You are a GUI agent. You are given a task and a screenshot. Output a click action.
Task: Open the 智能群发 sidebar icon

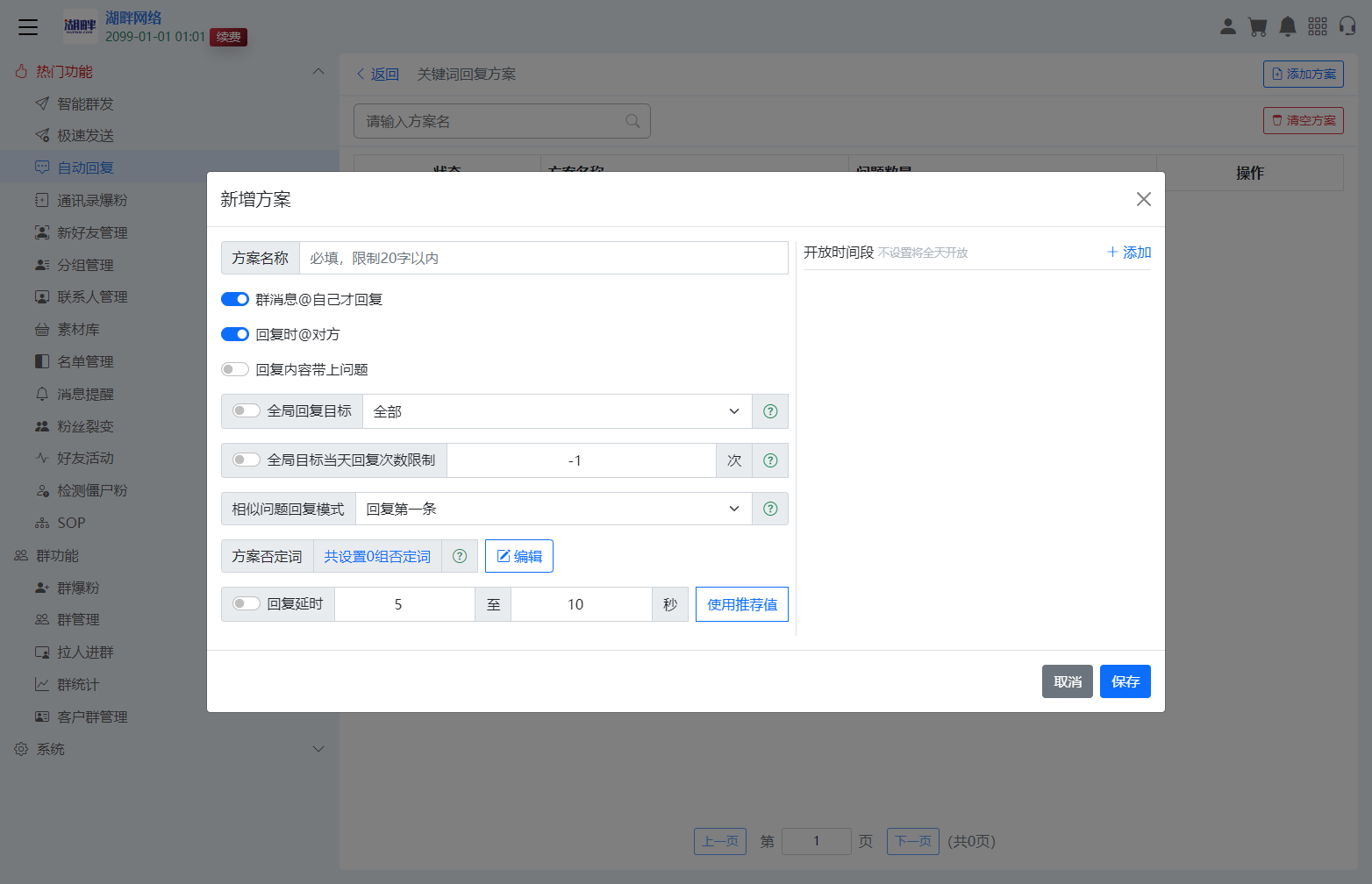point(40,103)
